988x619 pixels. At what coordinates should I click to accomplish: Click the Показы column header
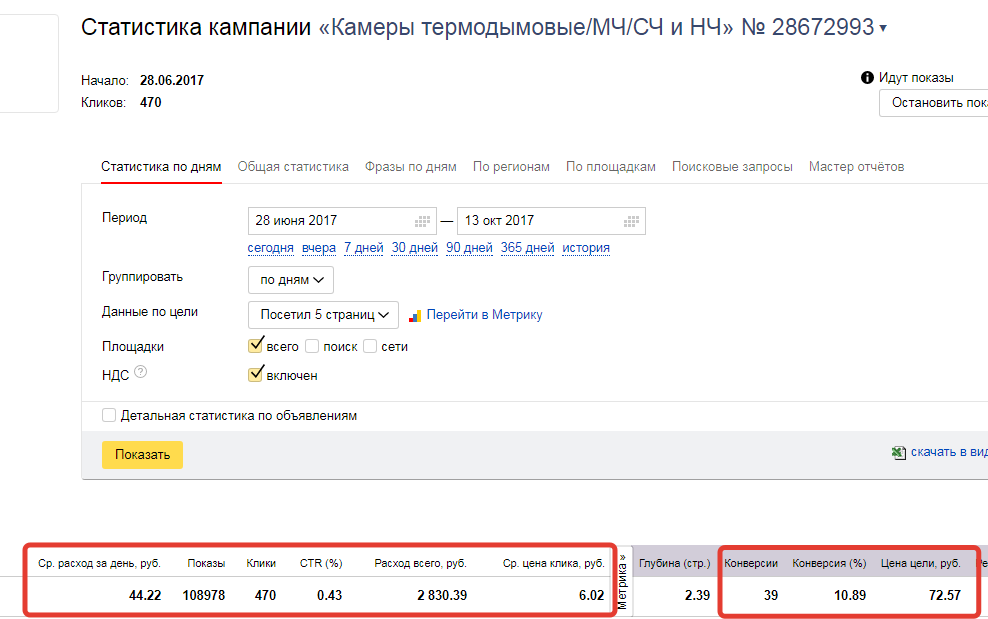[206, 564]
